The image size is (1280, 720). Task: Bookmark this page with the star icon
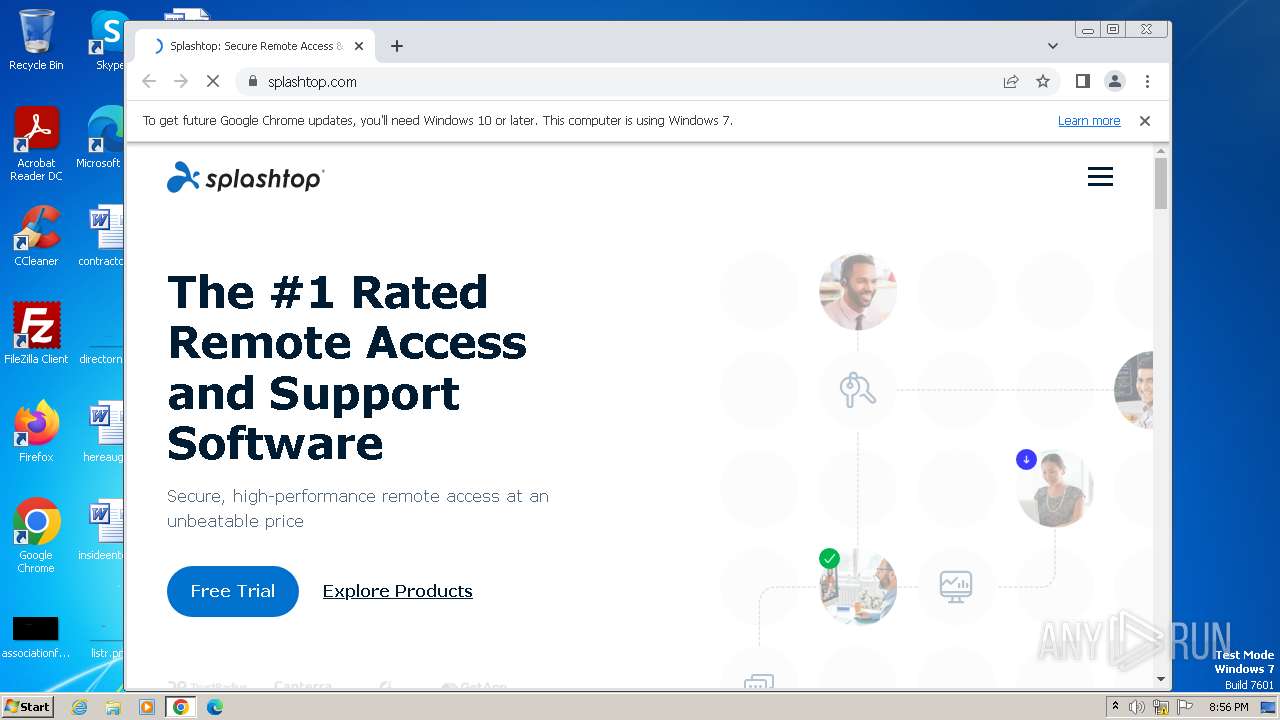click(x=1043, y=82)
